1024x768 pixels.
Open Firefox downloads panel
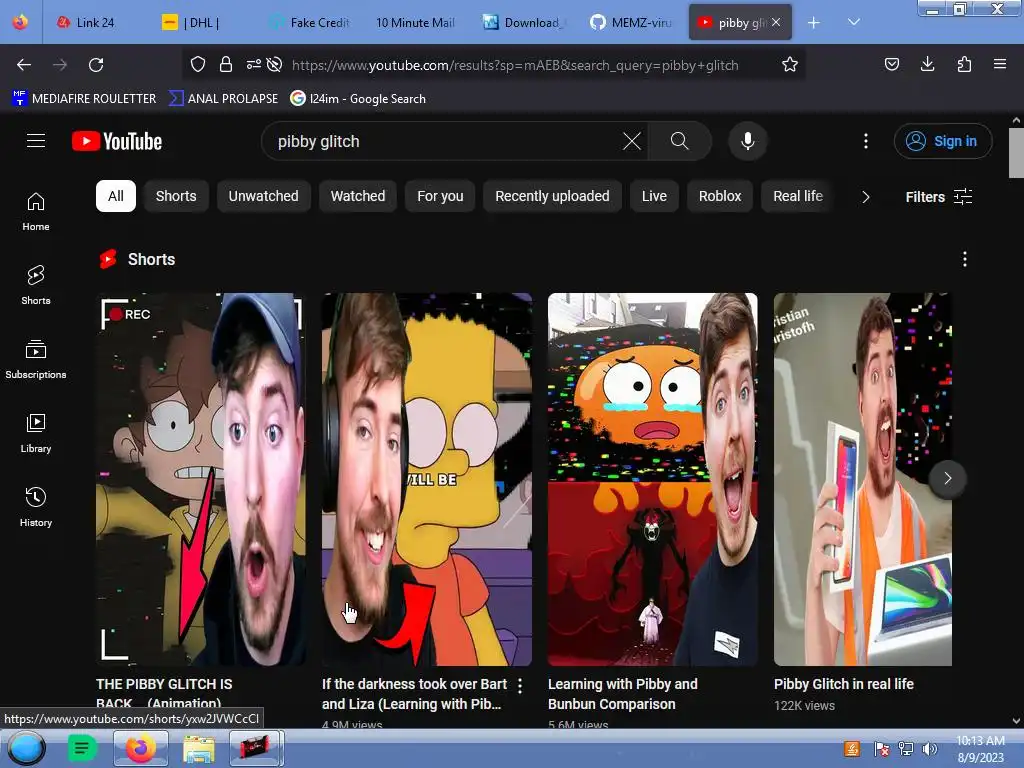[x=927, y=64]
